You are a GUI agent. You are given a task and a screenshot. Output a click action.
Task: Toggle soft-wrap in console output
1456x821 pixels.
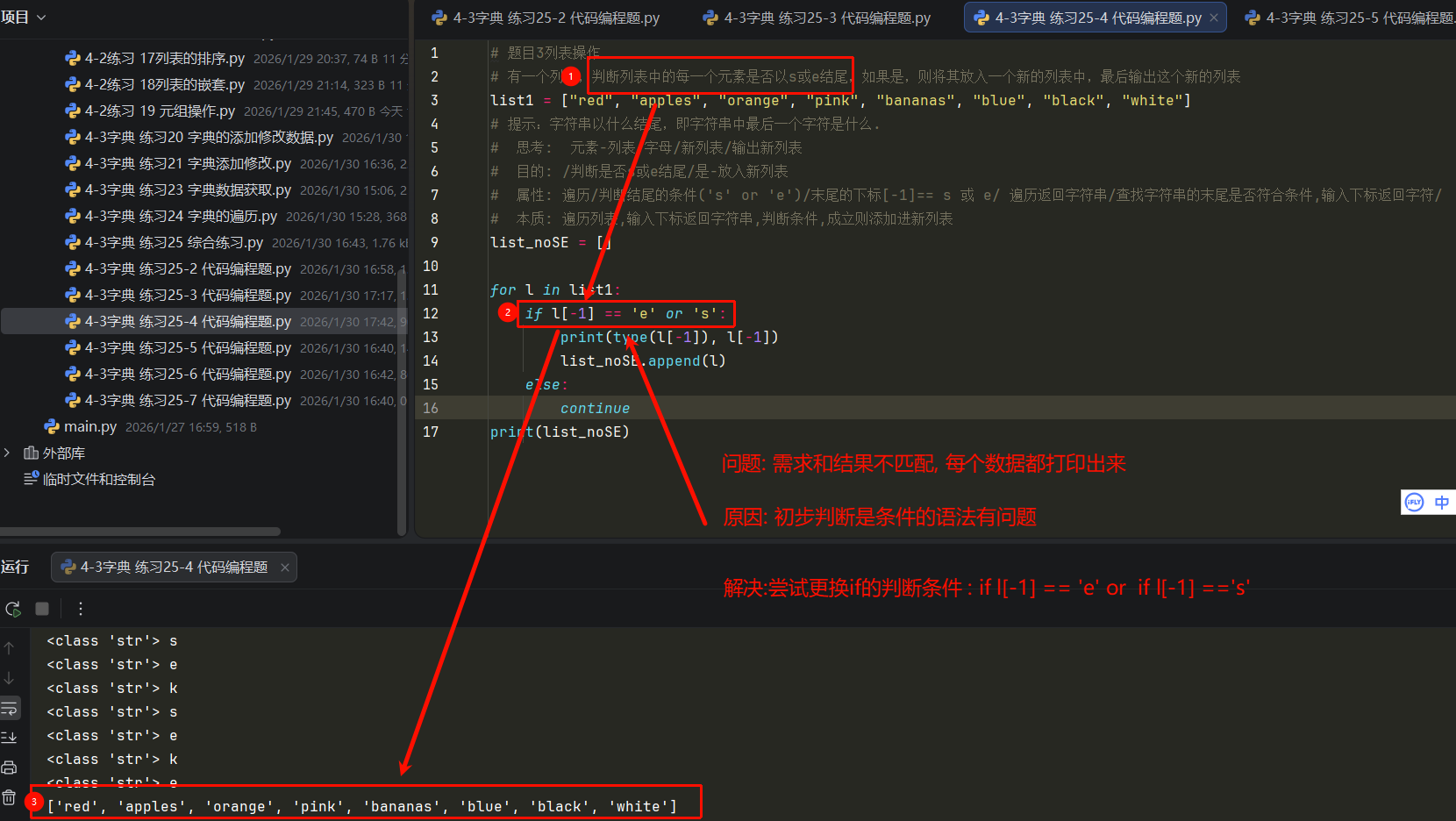click(10, 708)
